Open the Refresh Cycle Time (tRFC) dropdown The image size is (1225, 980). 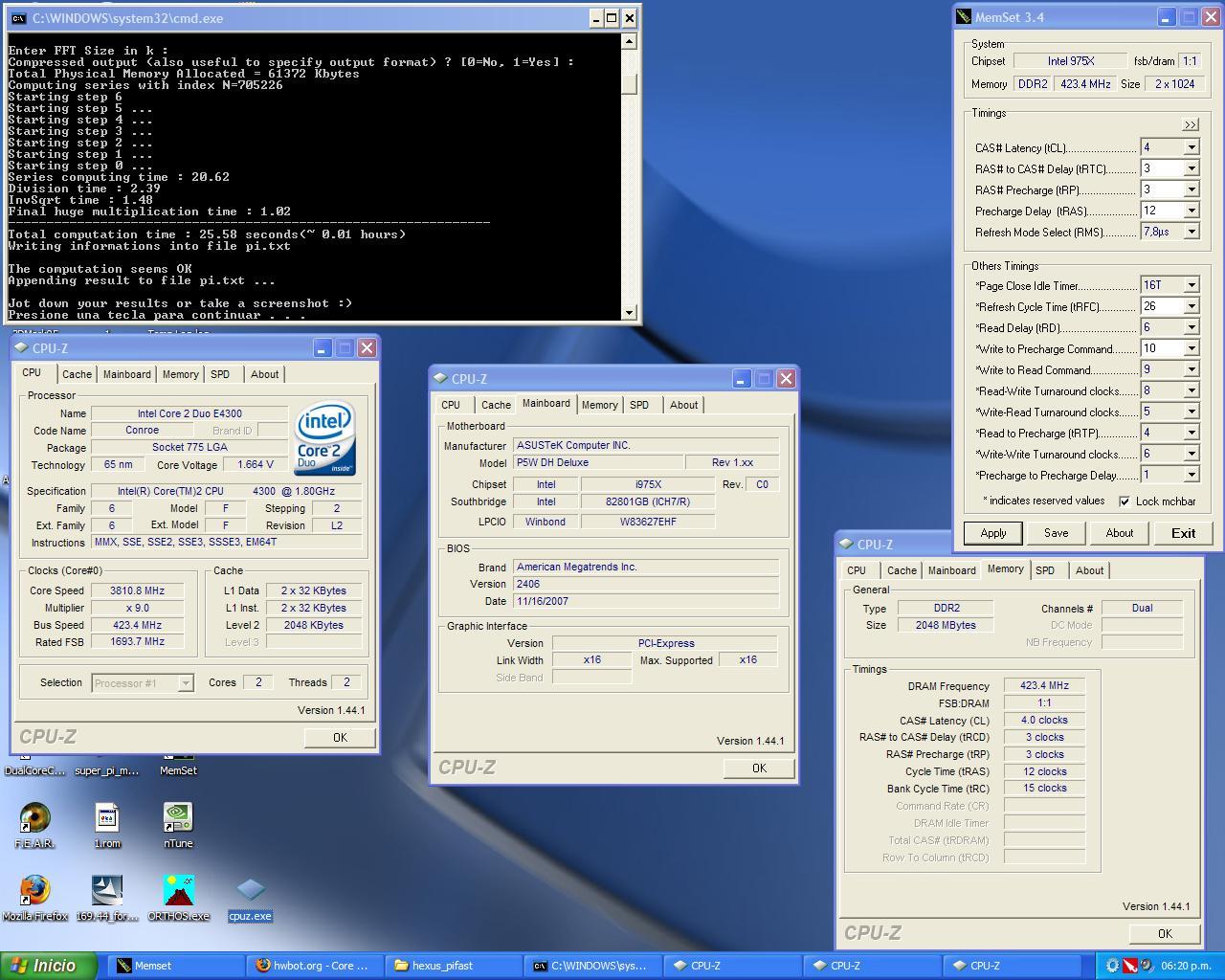click(1192, 306)
